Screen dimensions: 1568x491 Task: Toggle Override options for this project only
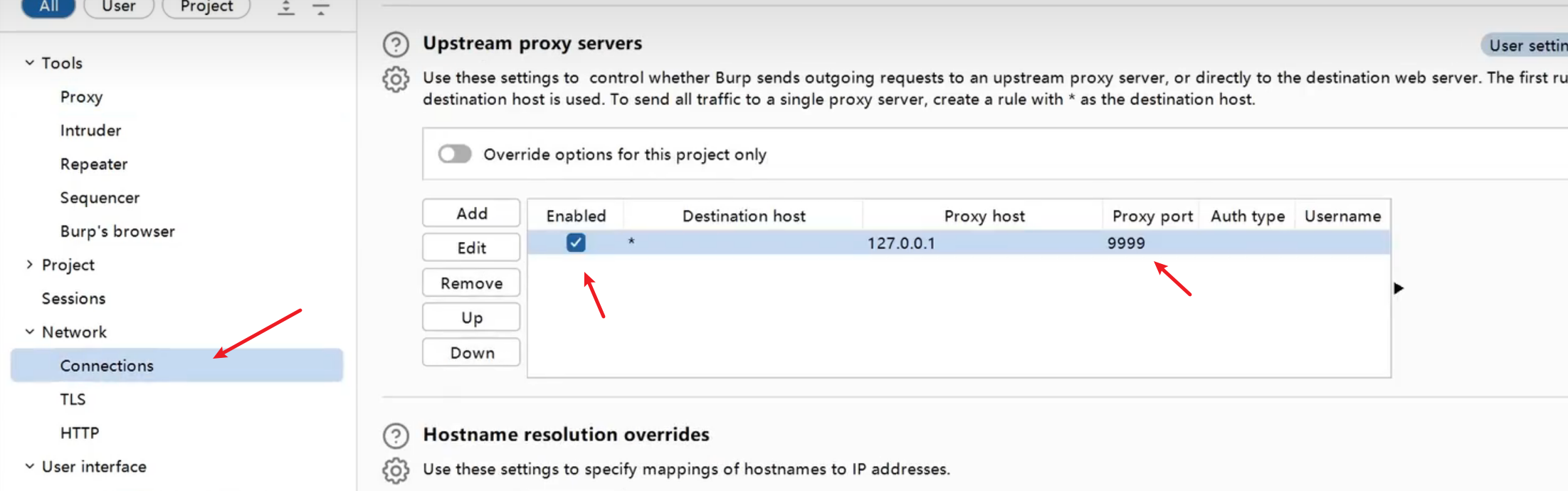(455, 154)
